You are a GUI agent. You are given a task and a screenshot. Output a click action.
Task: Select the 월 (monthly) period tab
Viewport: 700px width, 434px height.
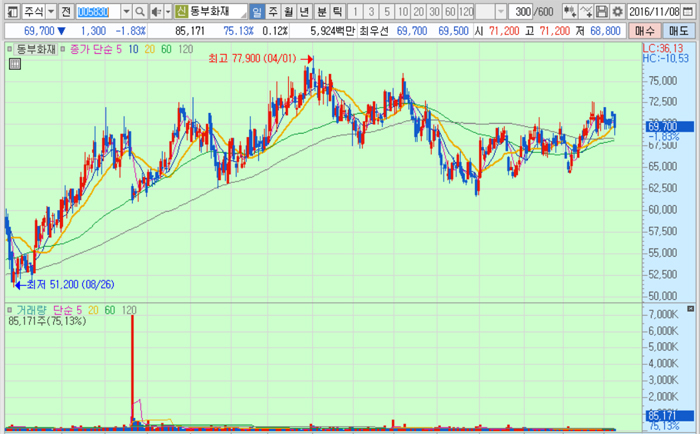(x=289, y=11)
